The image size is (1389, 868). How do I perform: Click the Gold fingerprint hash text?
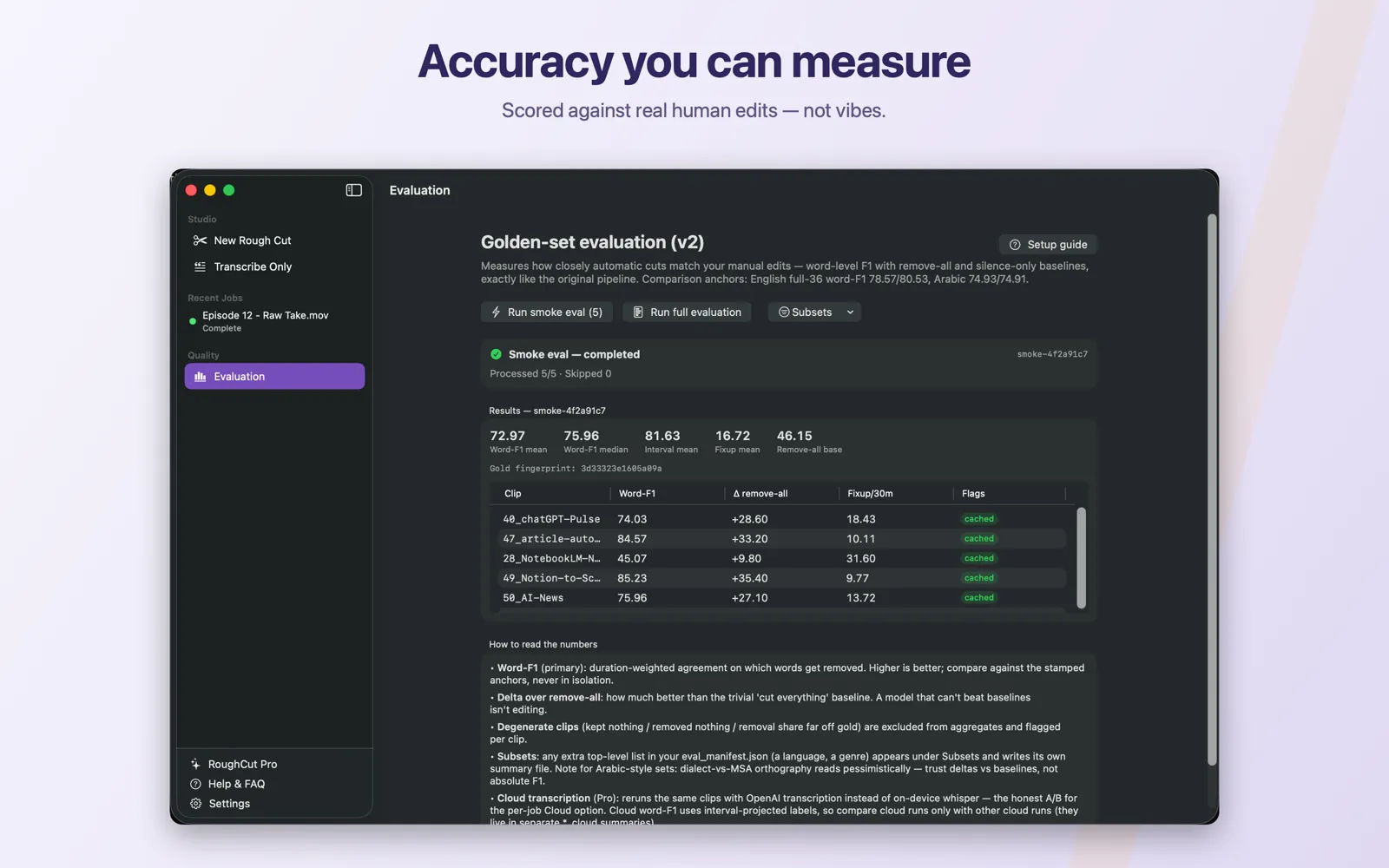coord(576,469)
